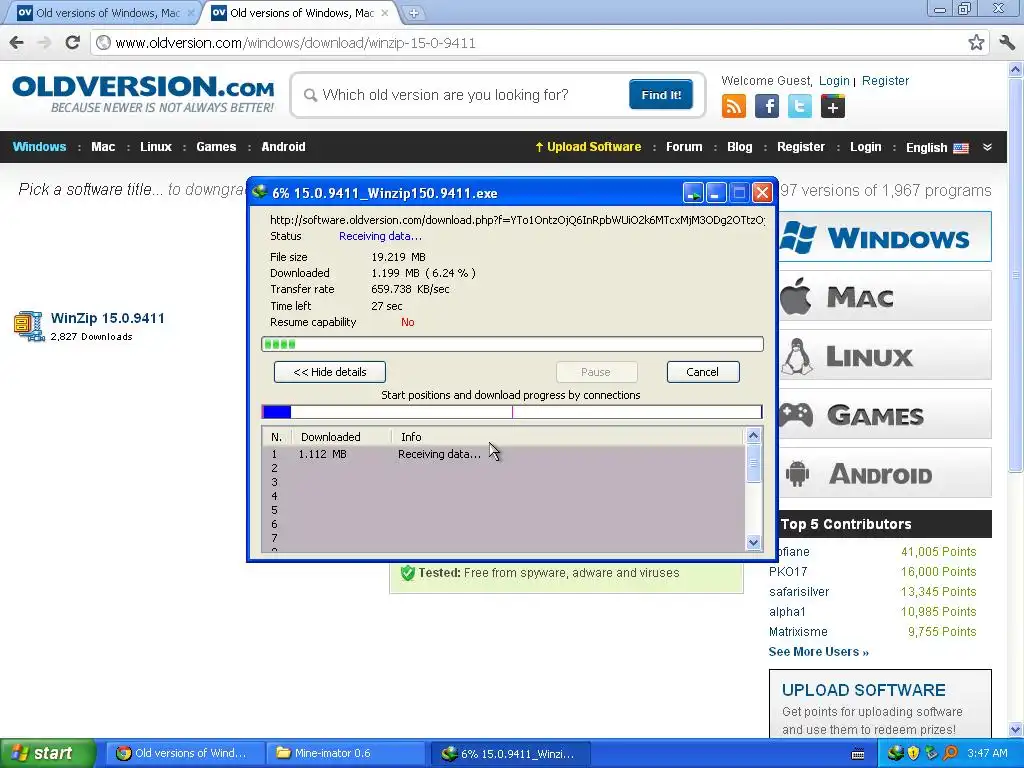Click the green download progress bar
Screen dimensions: 1024x768
(512, 344)
